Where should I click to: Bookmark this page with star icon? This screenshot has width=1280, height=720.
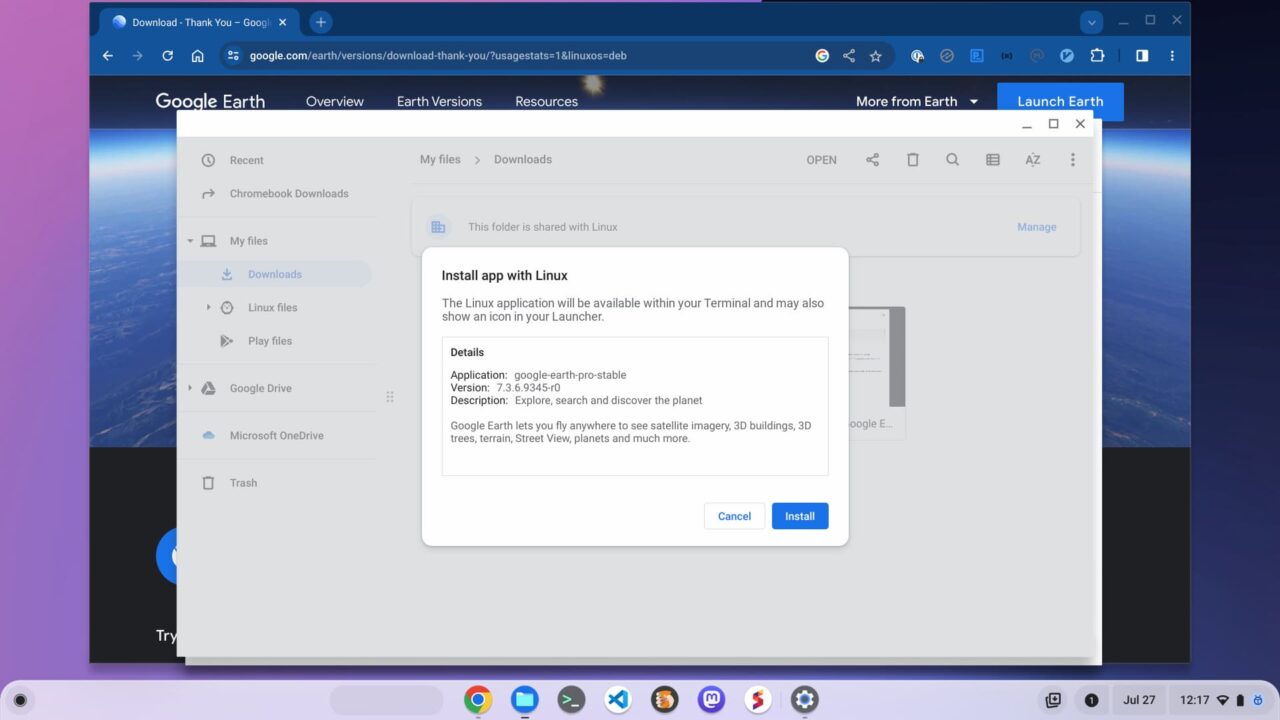876,56
